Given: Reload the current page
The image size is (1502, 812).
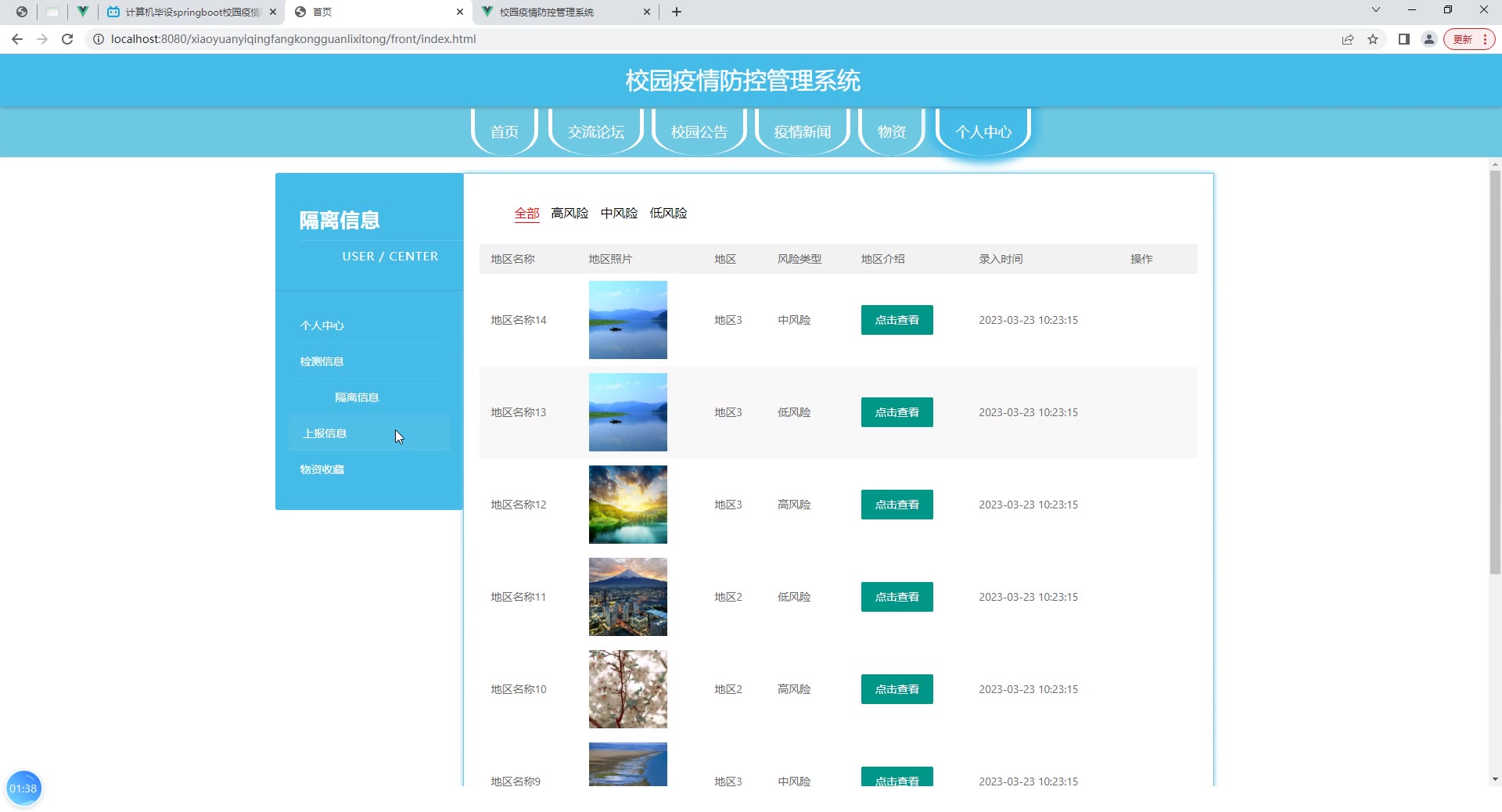Looking at the screenshot, I should pyautogui.click(x=67, y=39).
